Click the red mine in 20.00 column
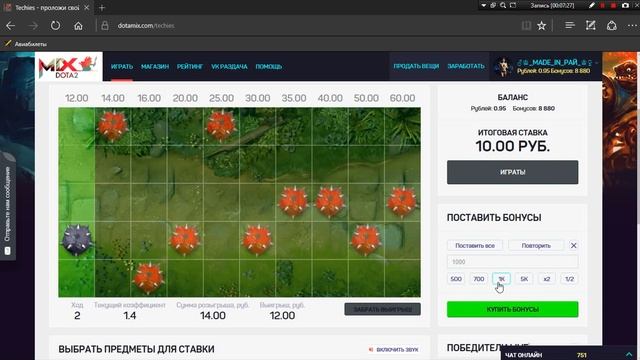The image size is (640, 360). 185,240
